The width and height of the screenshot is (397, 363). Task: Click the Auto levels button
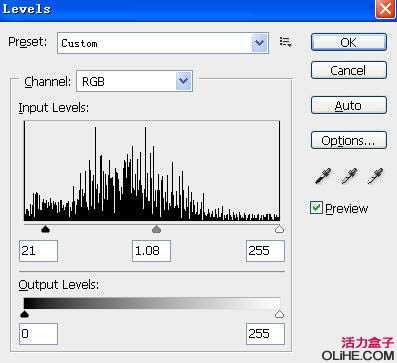[349, 105]
